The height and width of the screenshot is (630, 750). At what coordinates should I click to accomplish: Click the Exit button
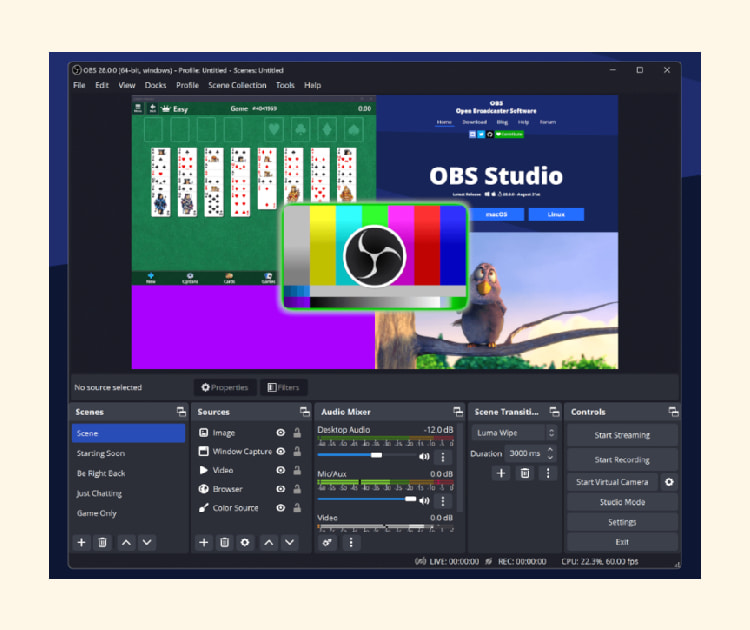click(622, 542)
